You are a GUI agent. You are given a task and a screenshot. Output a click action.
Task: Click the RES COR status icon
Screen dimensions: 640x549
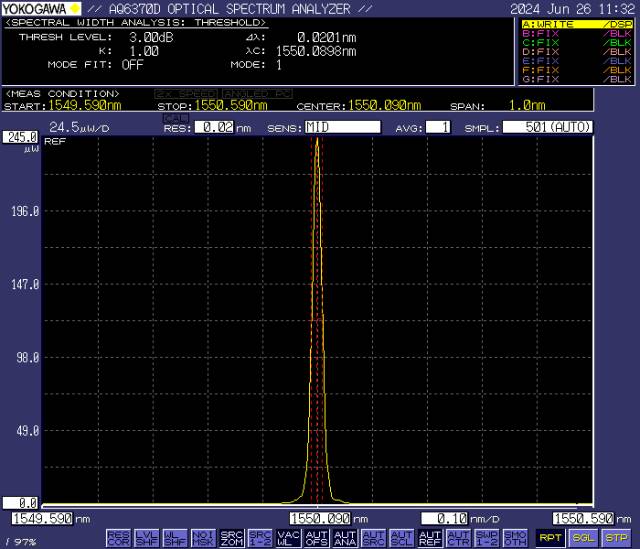[117, 538]
